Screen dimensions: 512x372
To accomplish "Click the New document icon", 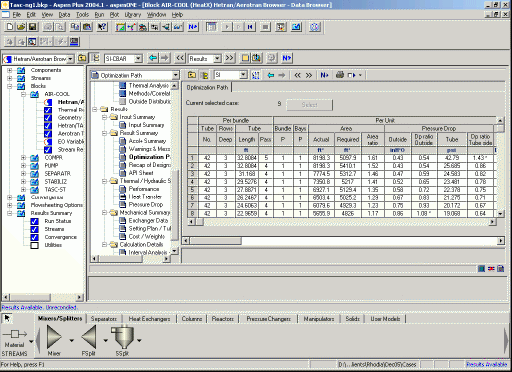I will click(x=10, y=27).
